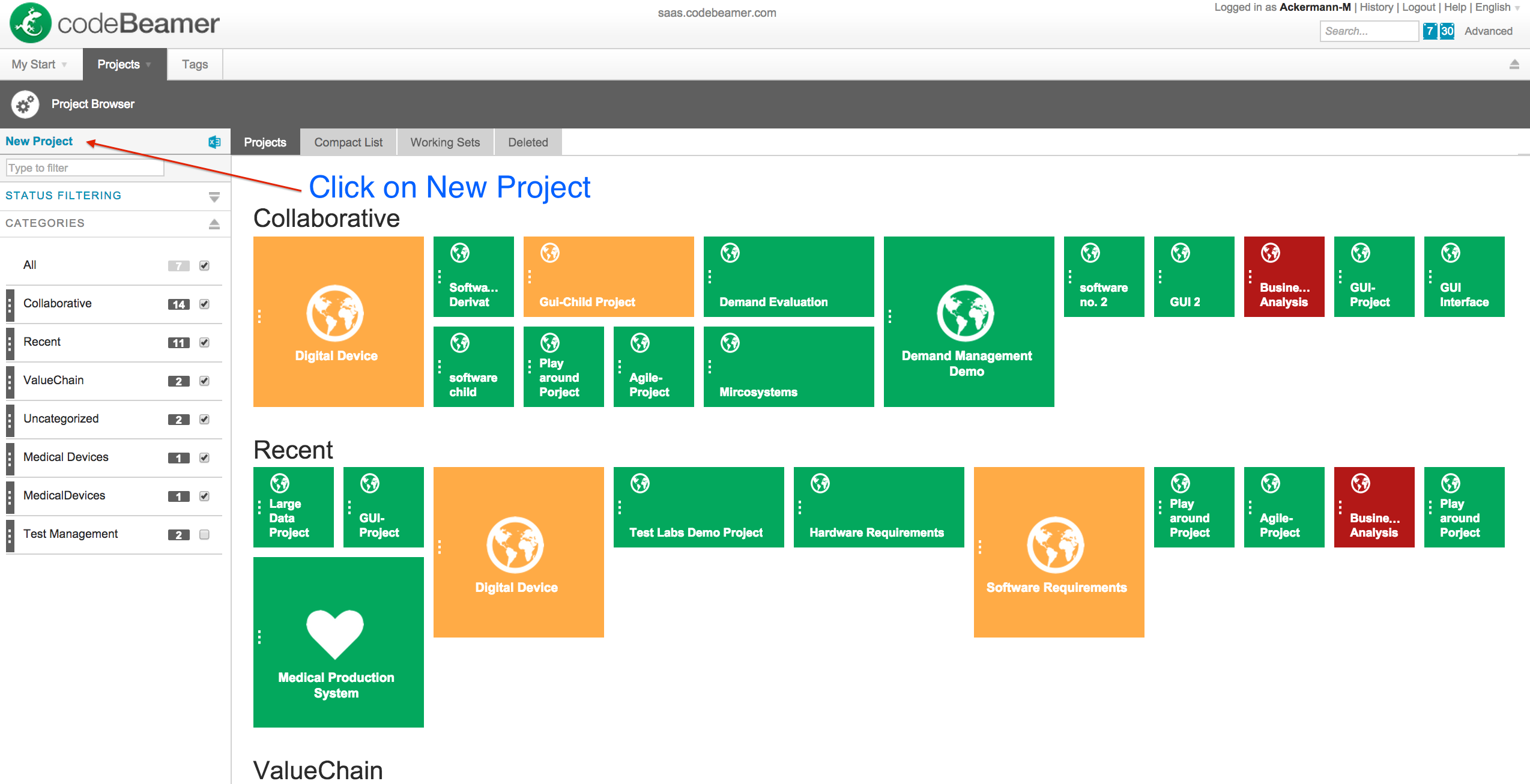This screenshot has width=1530, height=784.
Task: Switch to the Deleted tab
Action: (x=528, y=142)
